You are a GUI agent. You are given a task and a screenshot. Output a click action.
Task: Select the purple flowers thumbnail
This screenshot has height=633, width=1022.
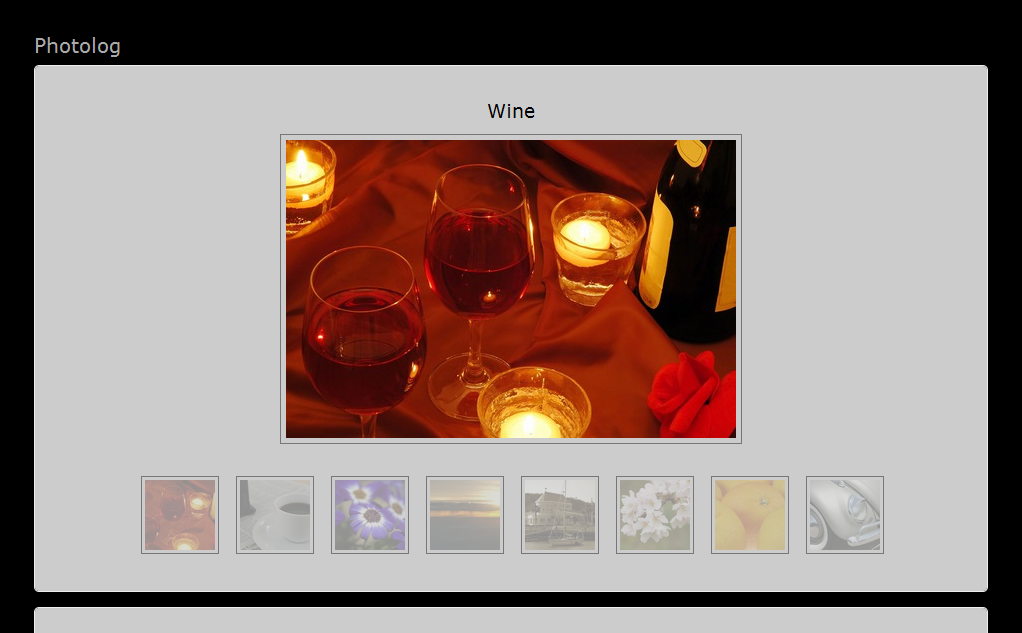click(x=370, y=515)
